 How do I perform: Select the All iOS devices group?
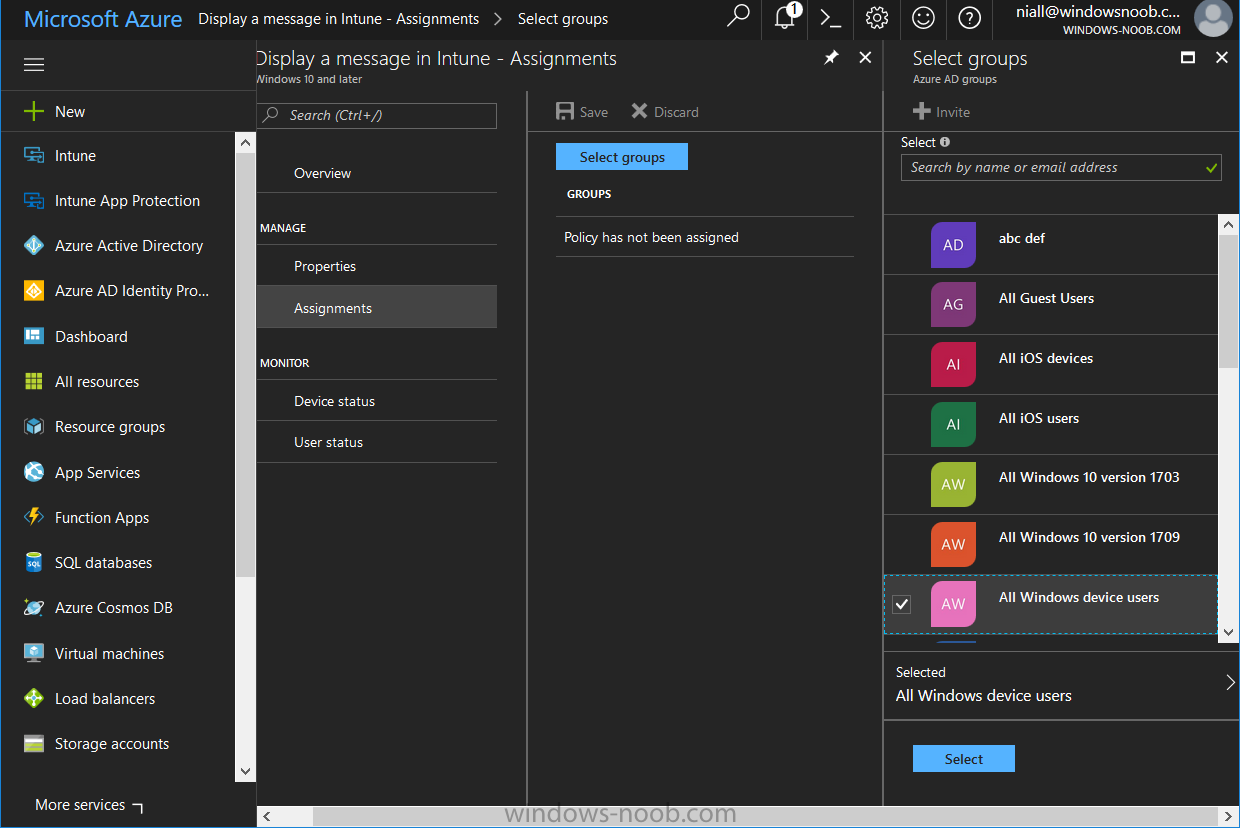click(1051, 365)
